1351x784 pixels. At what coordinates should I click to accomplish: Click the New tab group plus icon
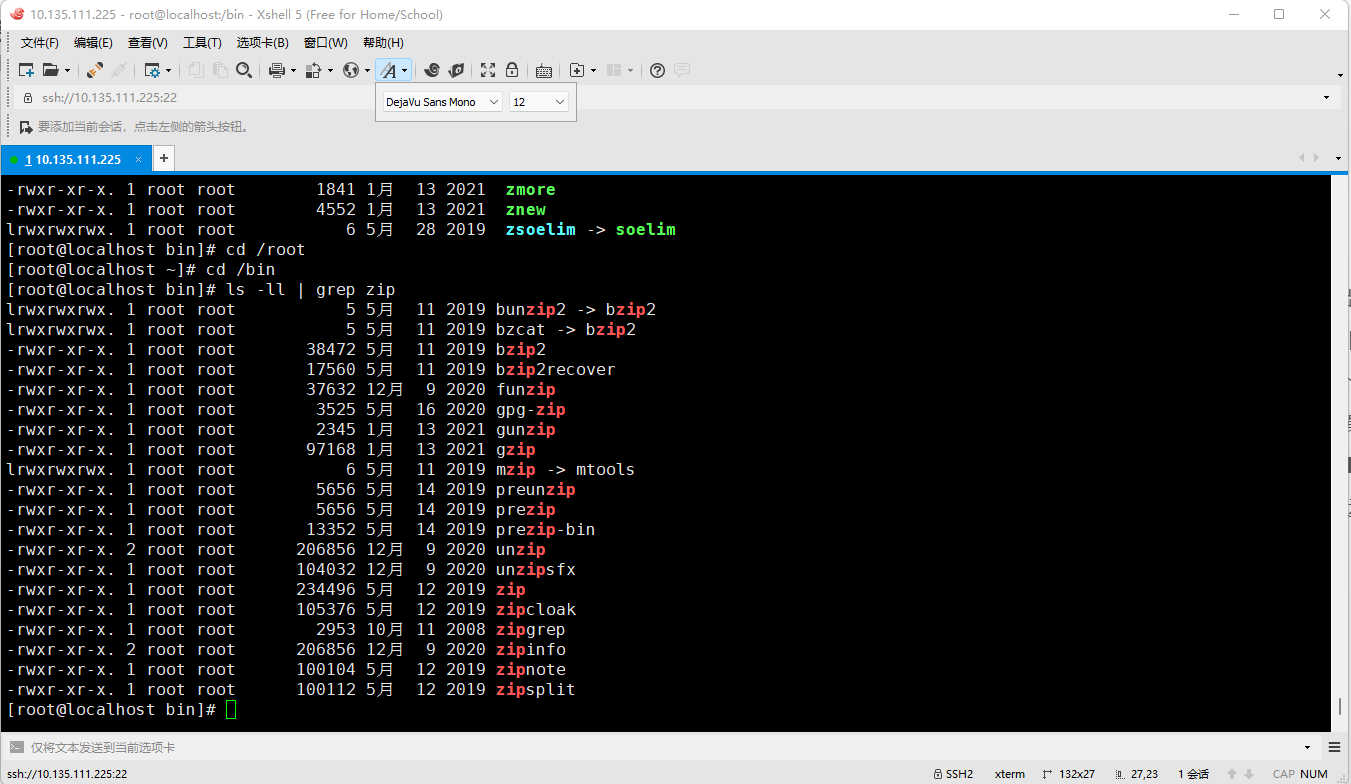[577, 70]
